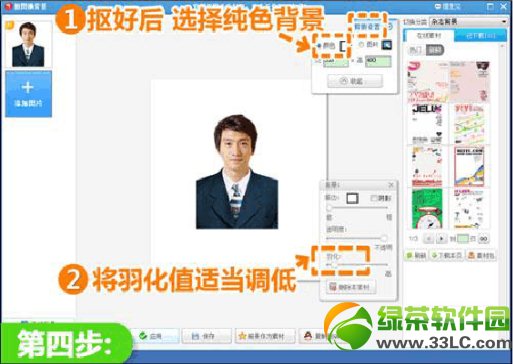The height and width of the screenshot is (364, 513).
Task: Click the blue 添加图片 add-picture tile
Action: click(x=28, y=94)
